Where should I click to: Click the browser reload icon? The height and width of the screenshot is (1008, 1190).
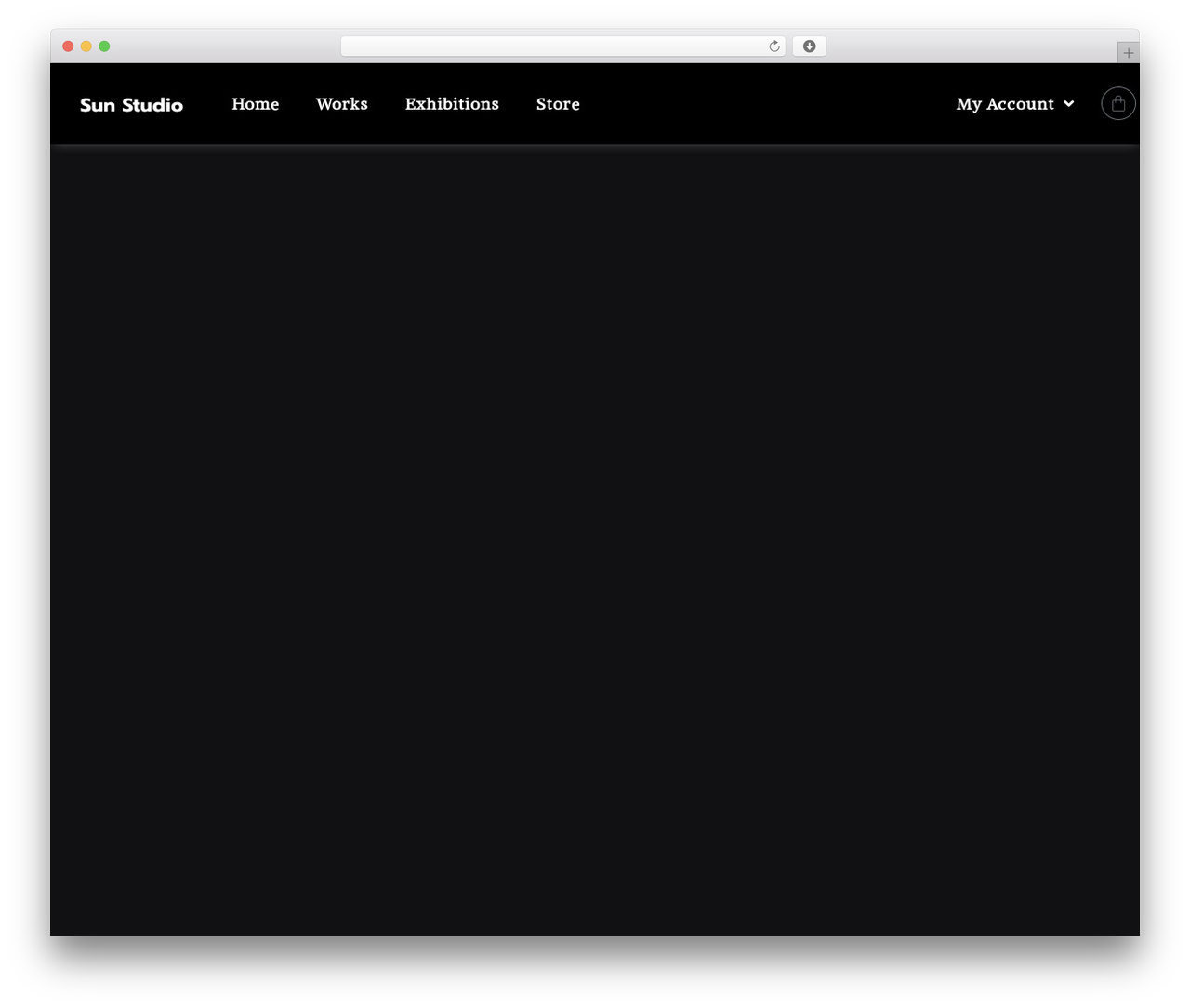tap(774, 46)
